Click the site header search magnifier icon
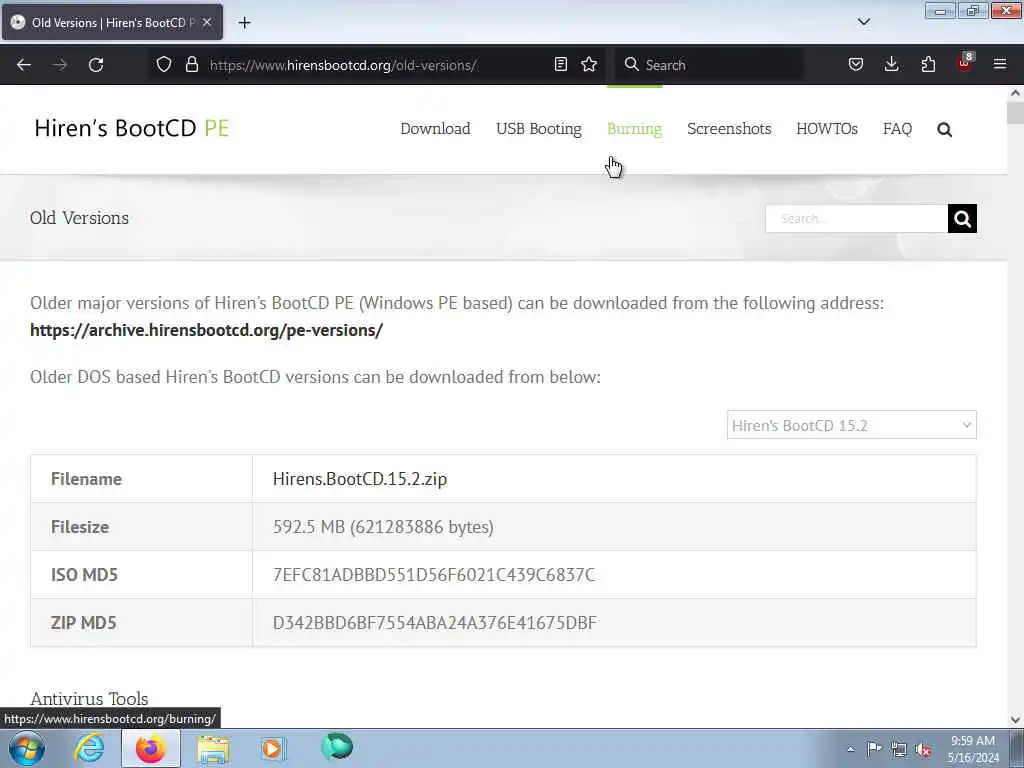The image size is (1024, 768). pos(944,129)
